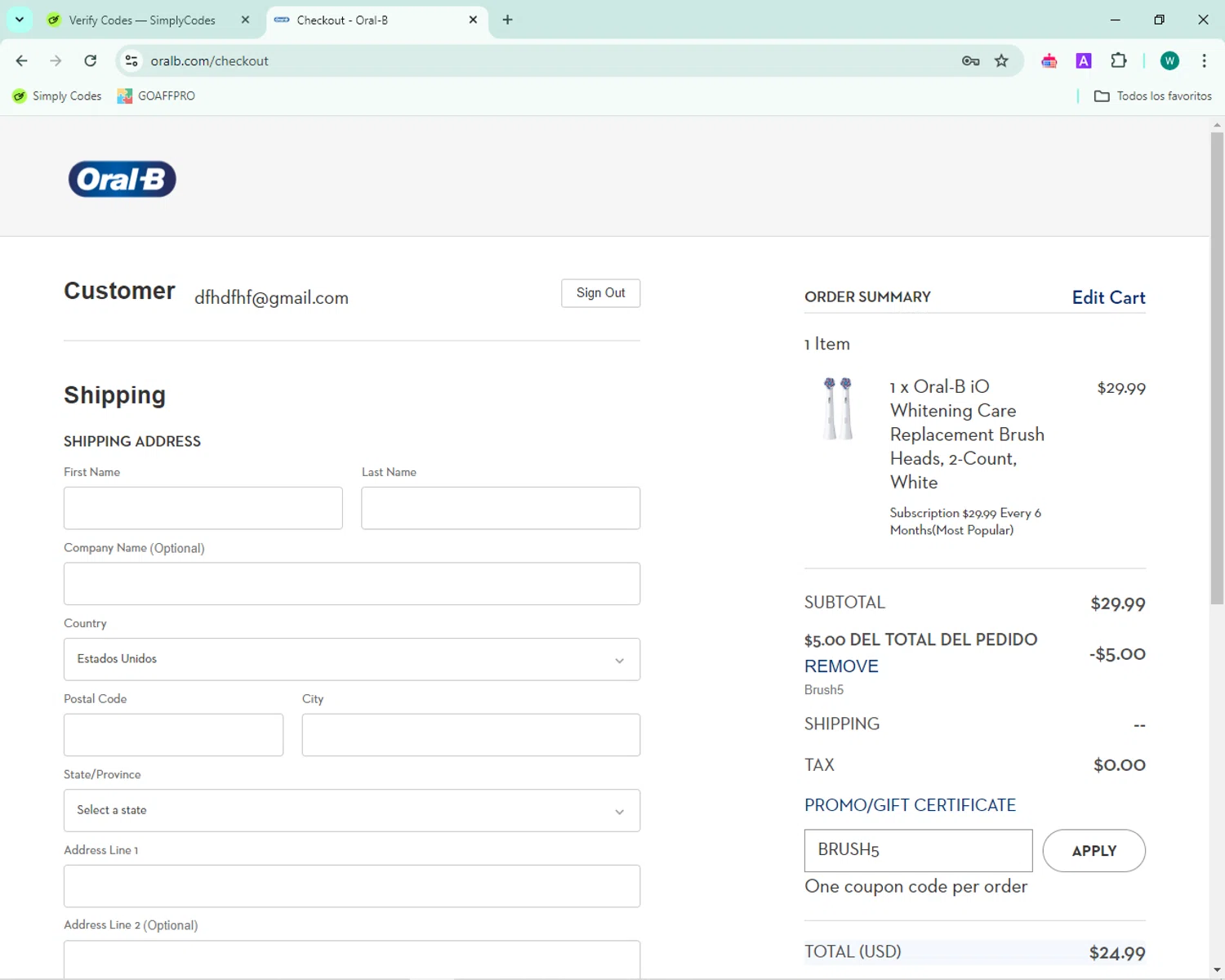Open the W profile avatar
This screenshot has height=980, width=1225.
click(x=1169, y=60)
